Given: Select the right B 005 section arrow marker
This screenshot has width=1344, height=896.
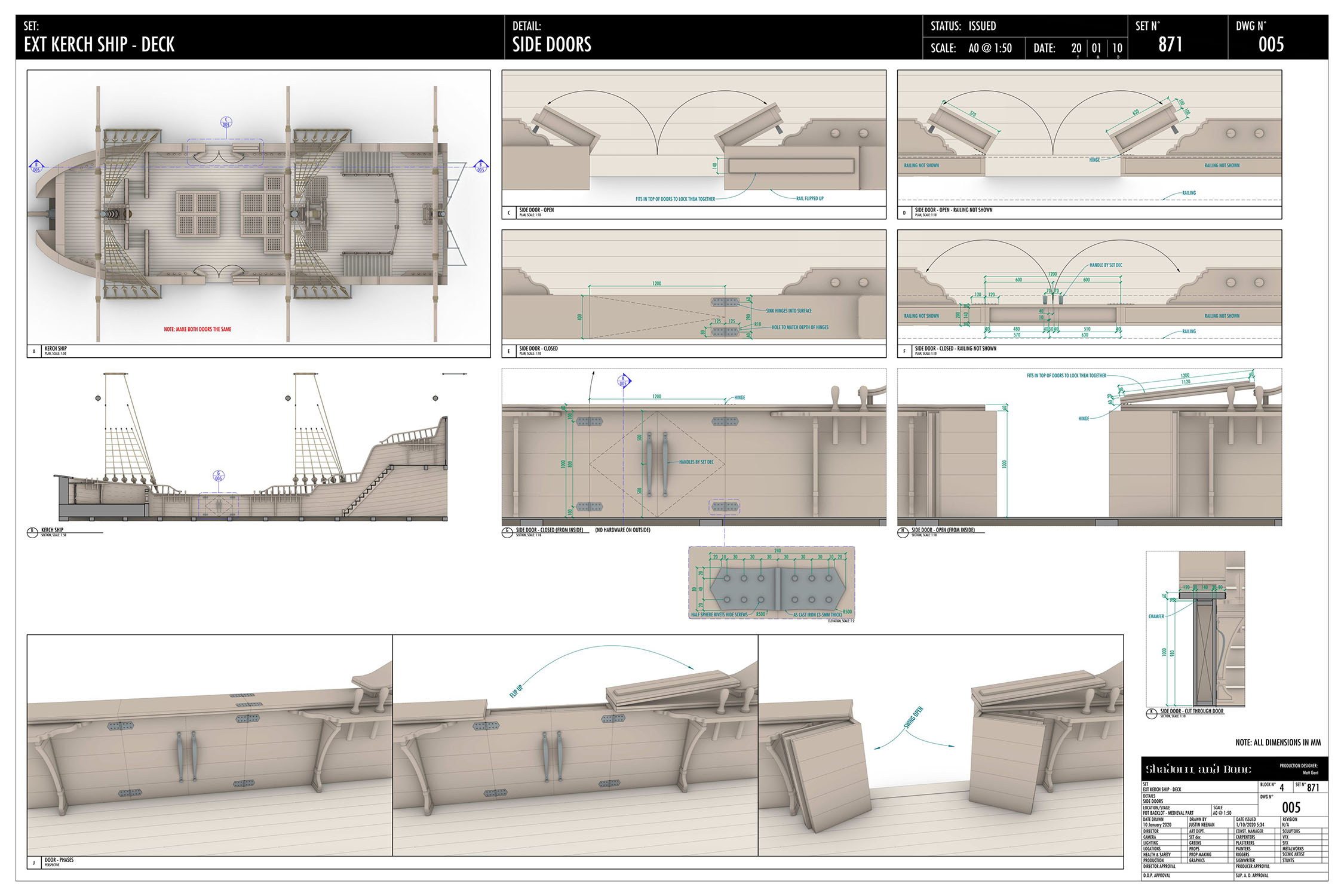Looking at the screenshot, I should (480, 167).
